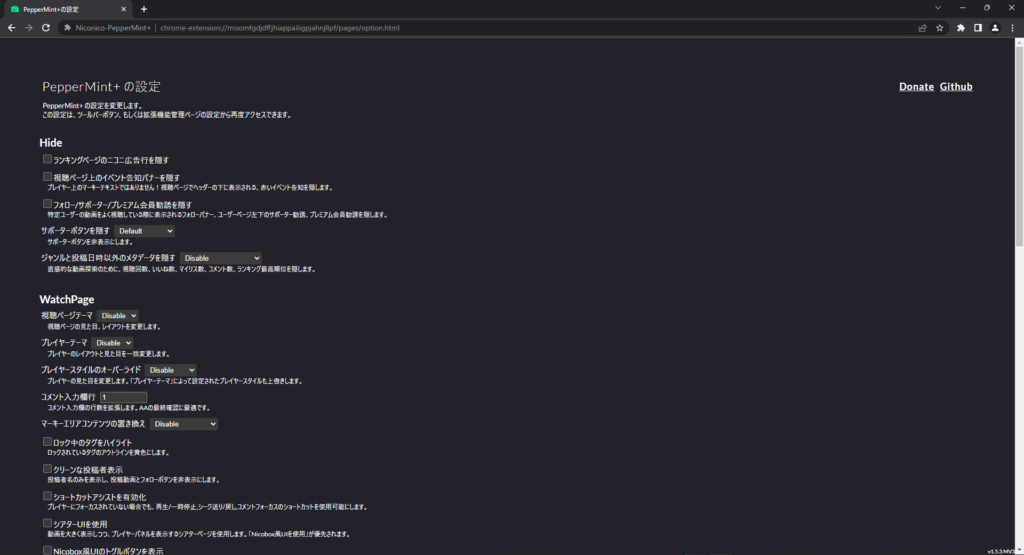Reload the page with the refresh icon

tap(46, 28)
